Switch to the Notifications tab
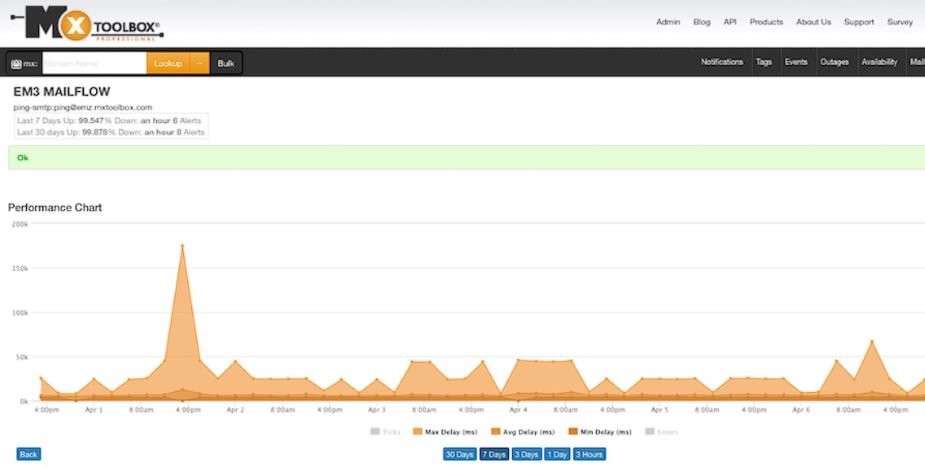 pos(721,62)
